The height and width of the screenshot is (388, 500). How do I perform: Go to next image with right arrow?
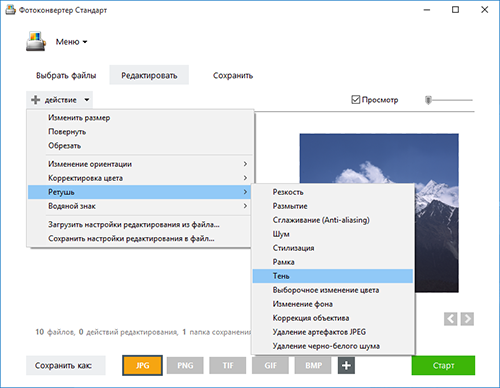(x=467, y=319)
